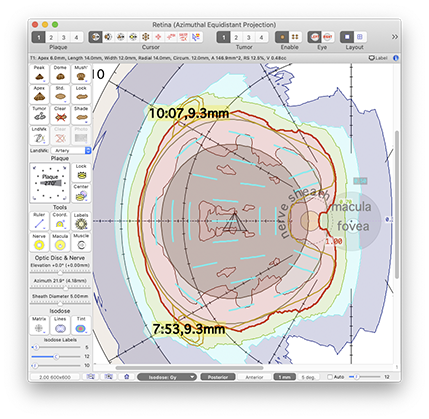Click the 10:07,9.3mm label on diagram
The height and width of the screenshot is (419, 429).
click(189, 114)
